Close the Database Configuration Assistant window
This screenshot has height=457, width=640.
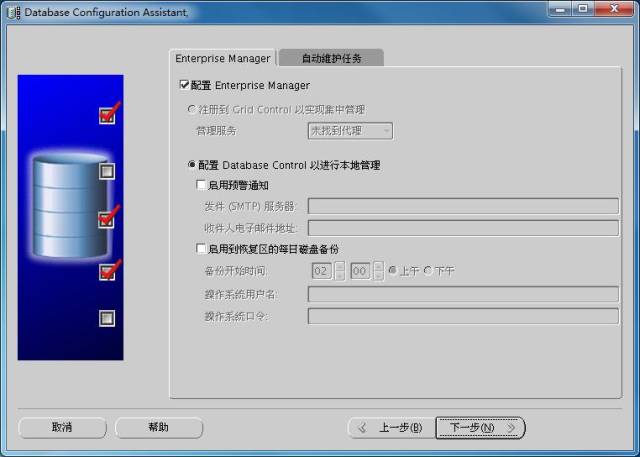point(614,9)
